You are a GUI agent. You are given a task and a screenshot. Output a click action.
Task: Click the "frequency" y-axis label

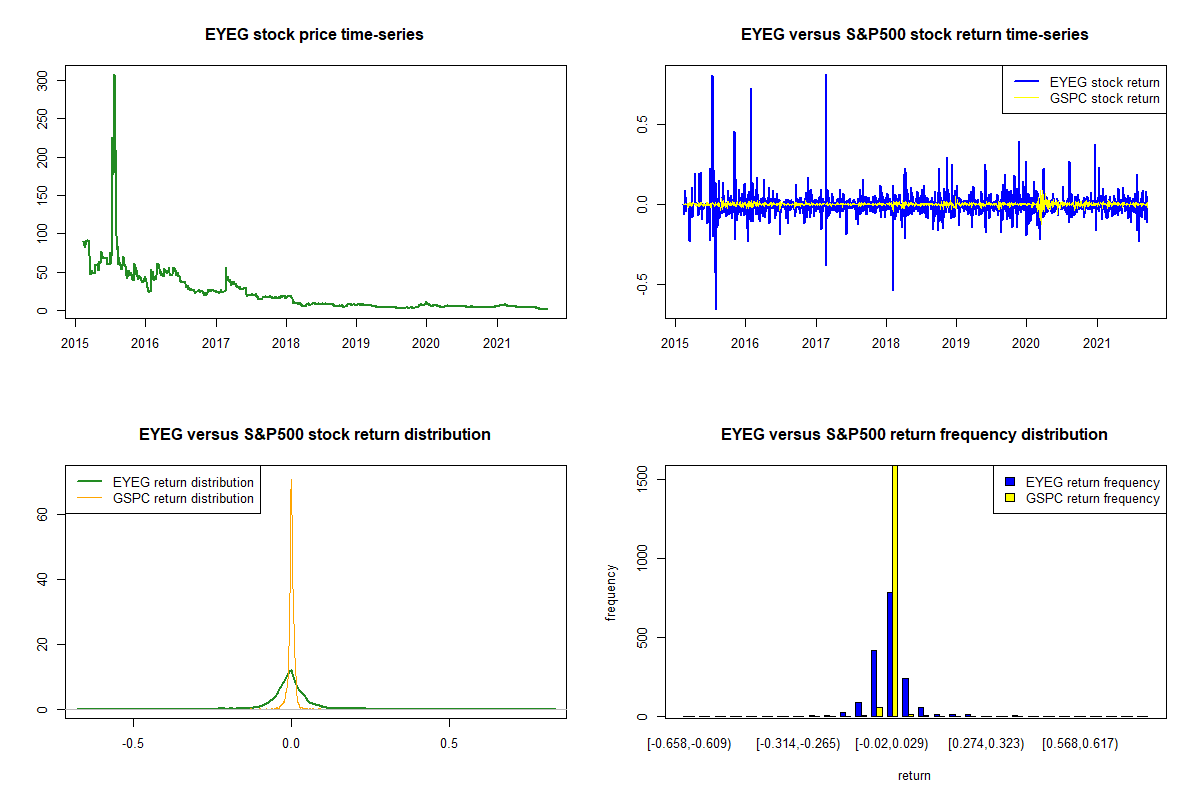pyautogui.click(x=611, y=592)
